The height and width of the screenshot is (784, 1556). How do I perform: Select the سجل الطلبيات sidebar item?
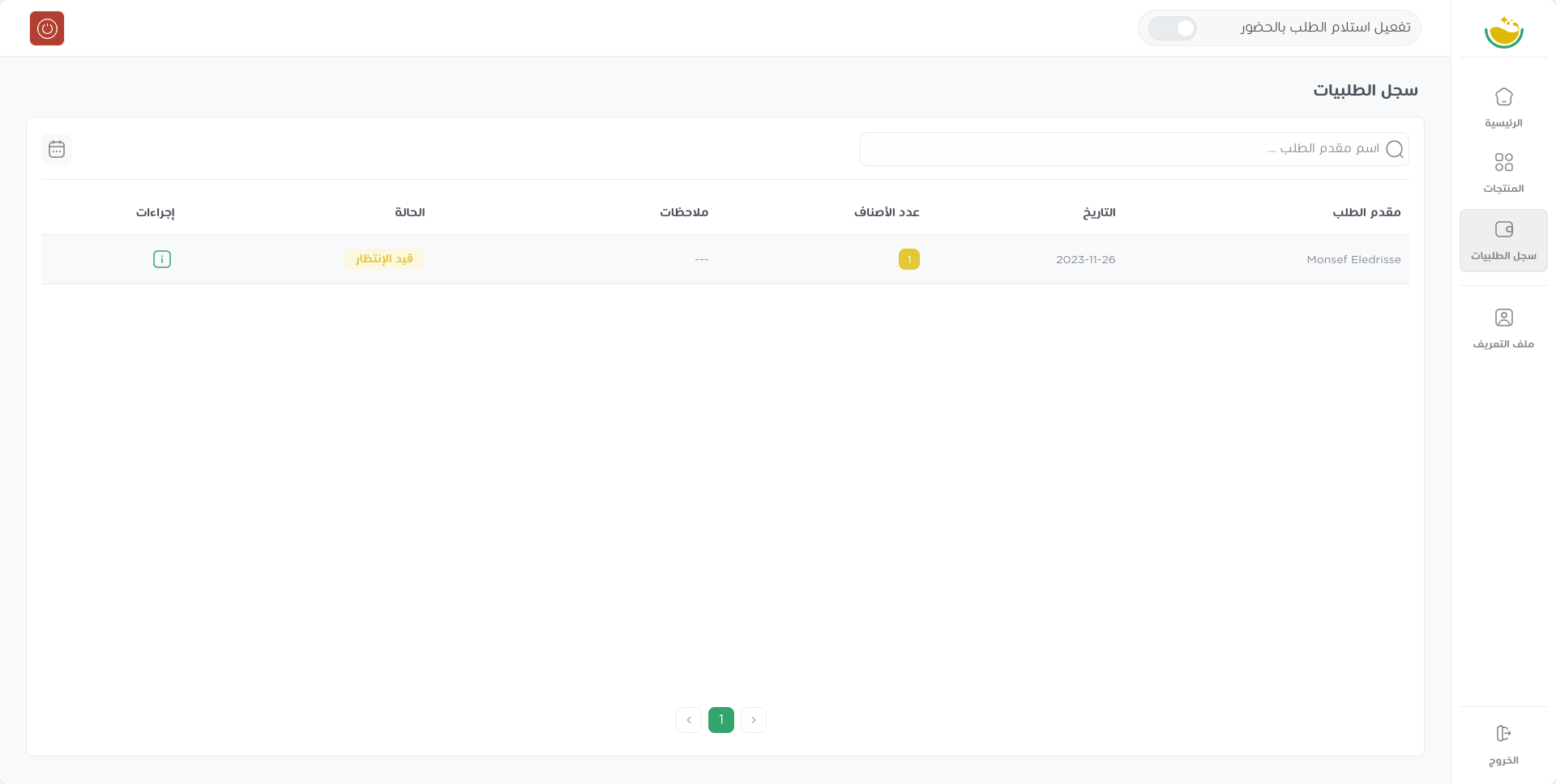[x=1503, y=241]
